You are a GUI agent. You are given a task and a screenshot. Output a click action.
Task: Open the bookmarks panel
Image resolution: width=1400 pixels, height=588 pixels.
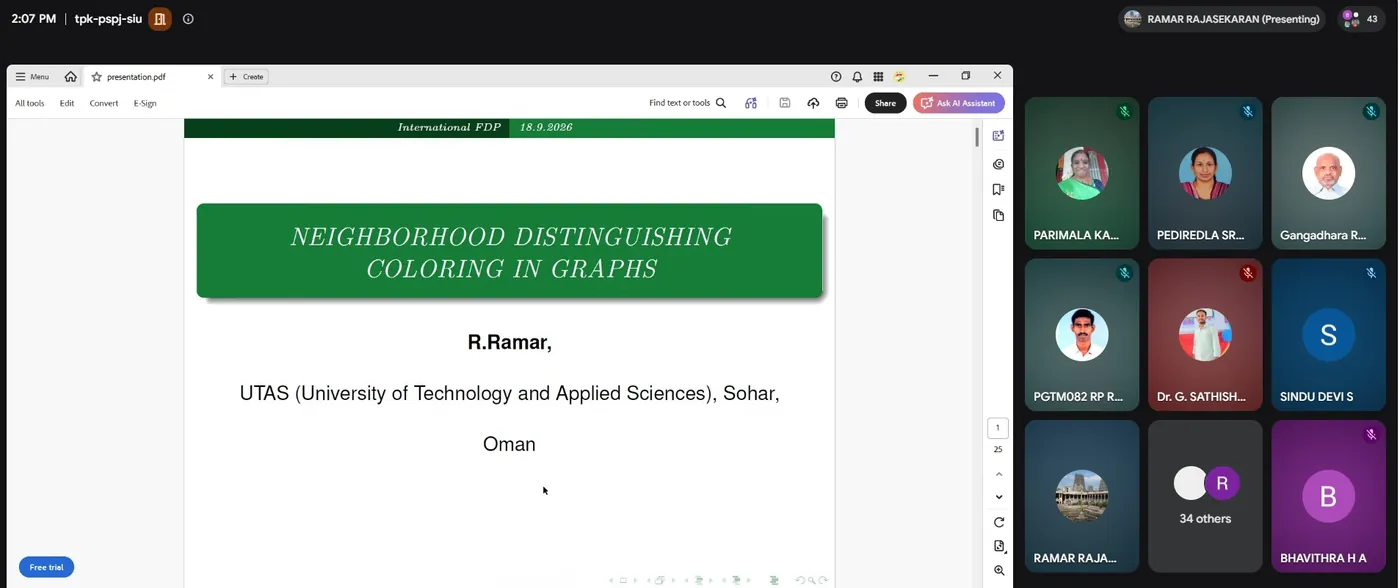[998, 190]
